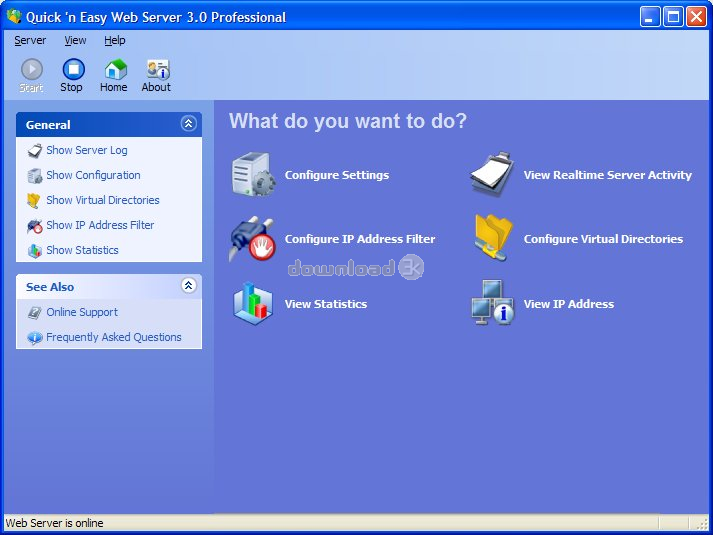The image size is (713, 535).
Task: Click the Show Configuration sidebar icon
Action: [x=35, y=175]
